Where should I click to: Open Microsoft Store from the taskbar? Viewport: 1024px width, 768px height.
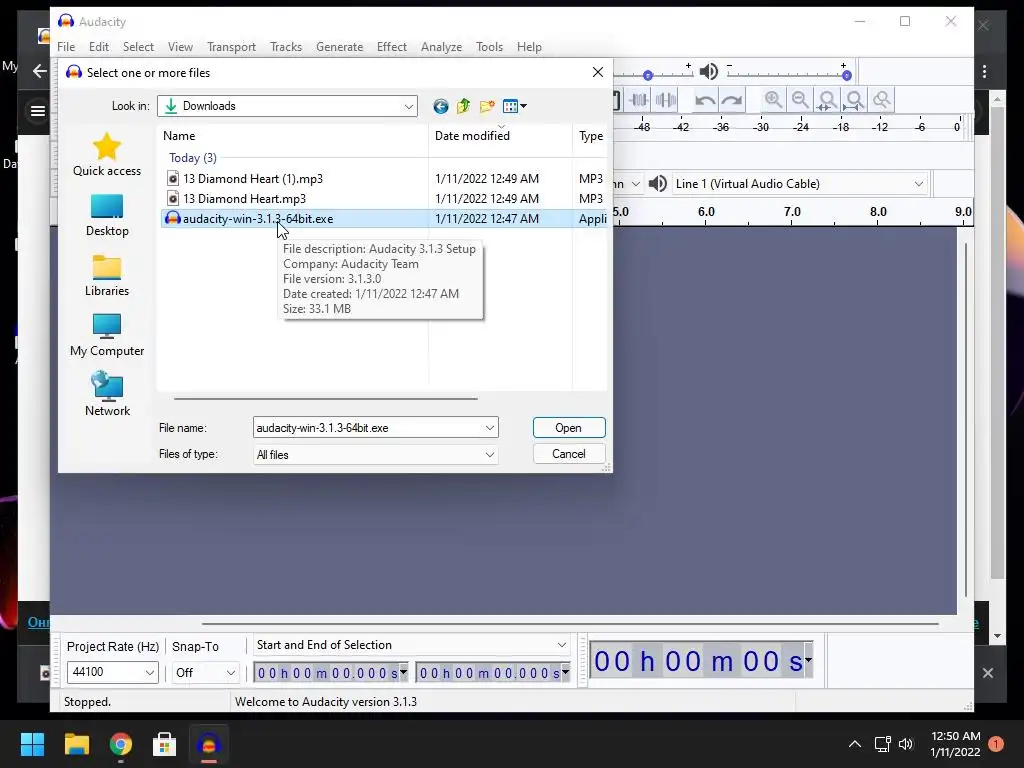click(165, 744)
